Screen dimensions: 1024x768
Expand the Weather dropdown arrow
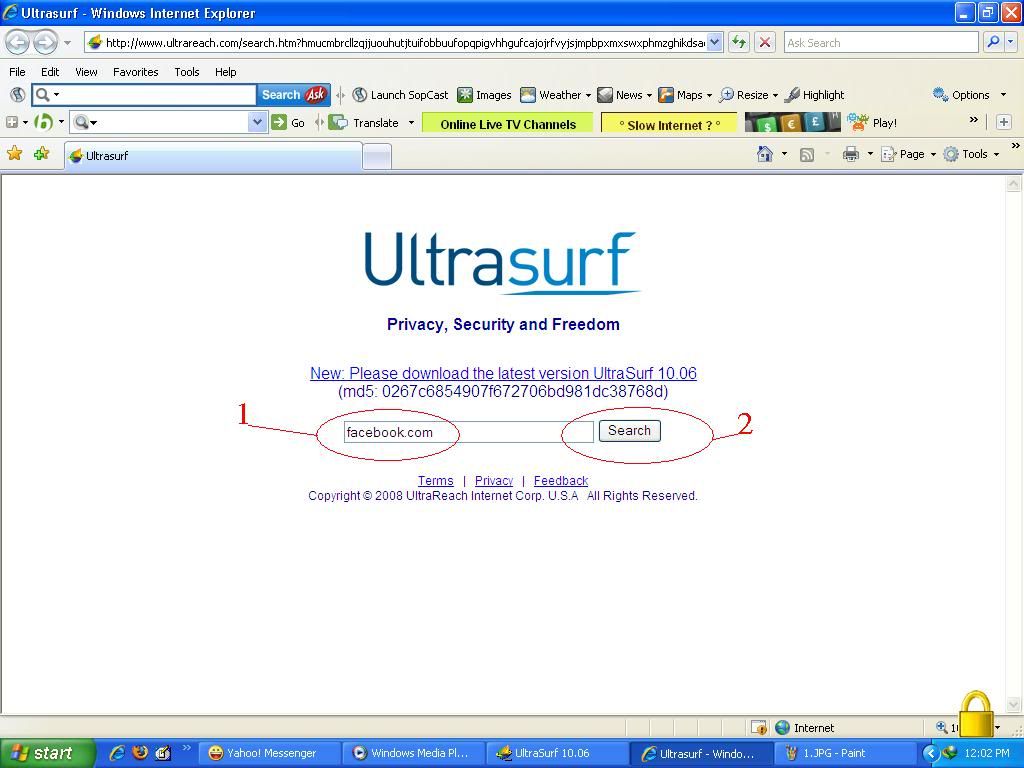pos(588,95)
